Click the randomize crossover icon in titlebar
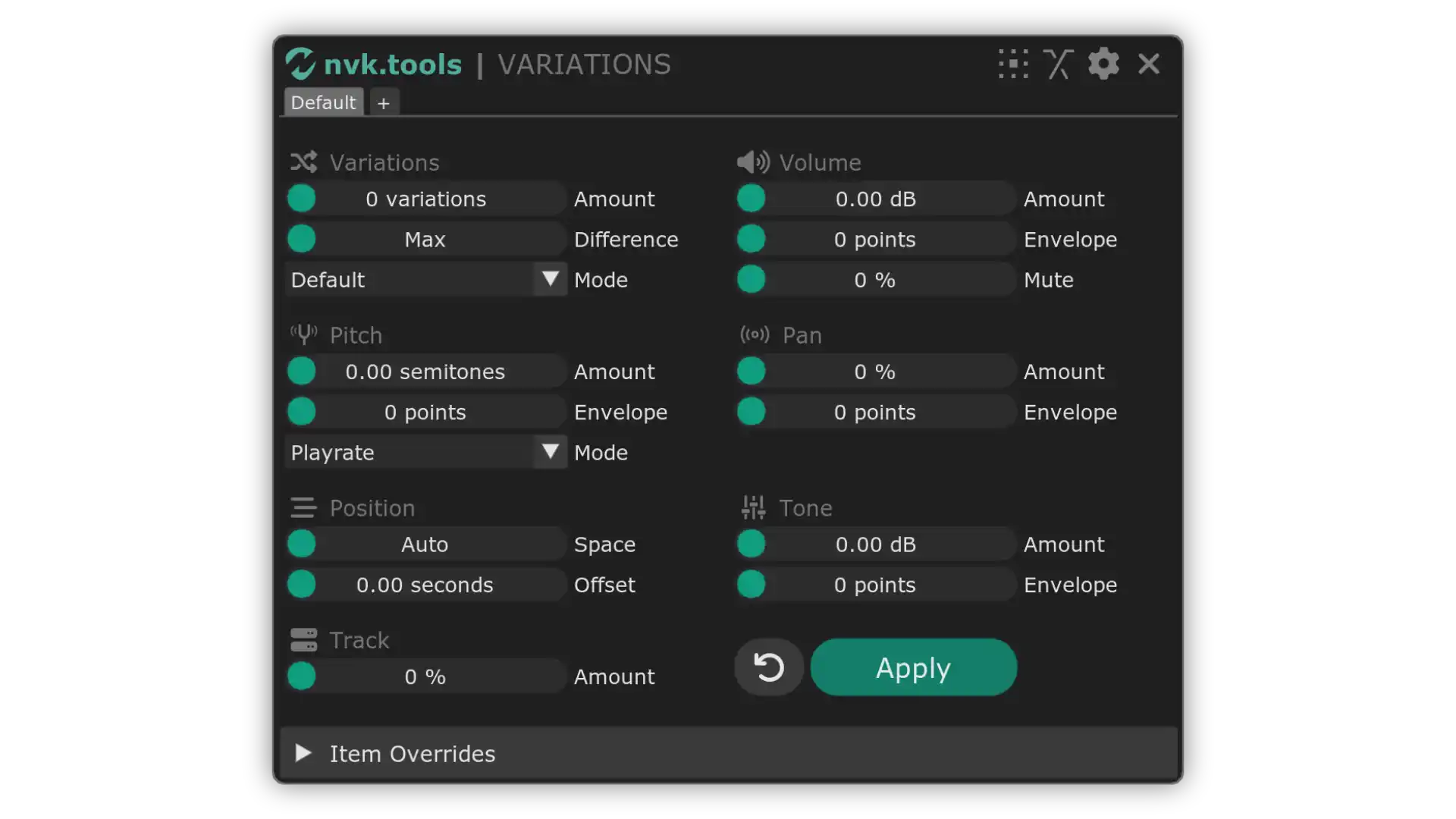The image size is (1456, 819). point(1058,64)
